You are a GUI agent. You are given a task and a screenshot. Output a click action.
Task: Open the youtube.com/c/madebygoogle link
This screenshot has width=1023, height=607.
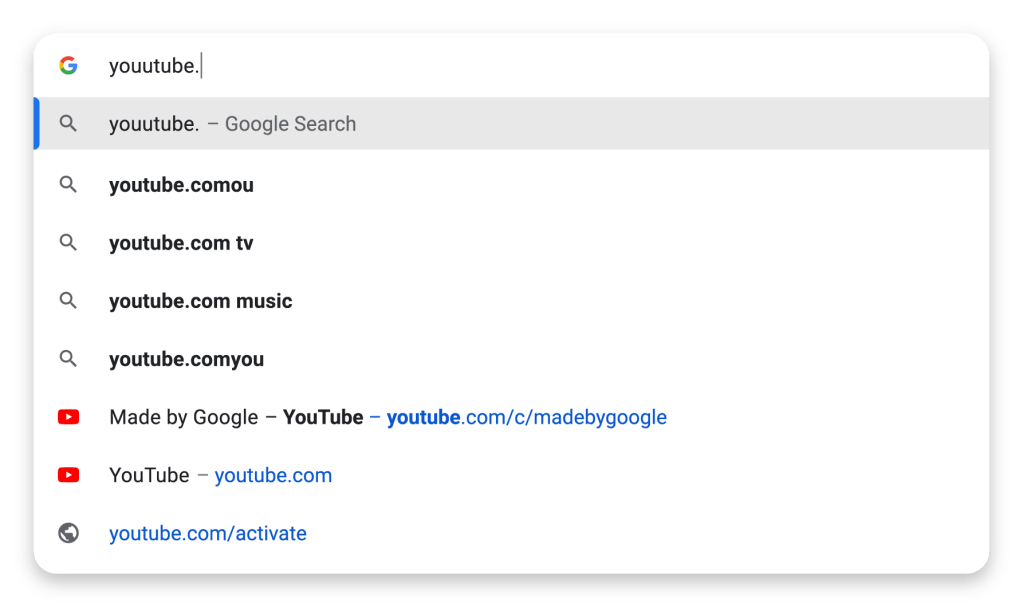click(x=526, y=417)
